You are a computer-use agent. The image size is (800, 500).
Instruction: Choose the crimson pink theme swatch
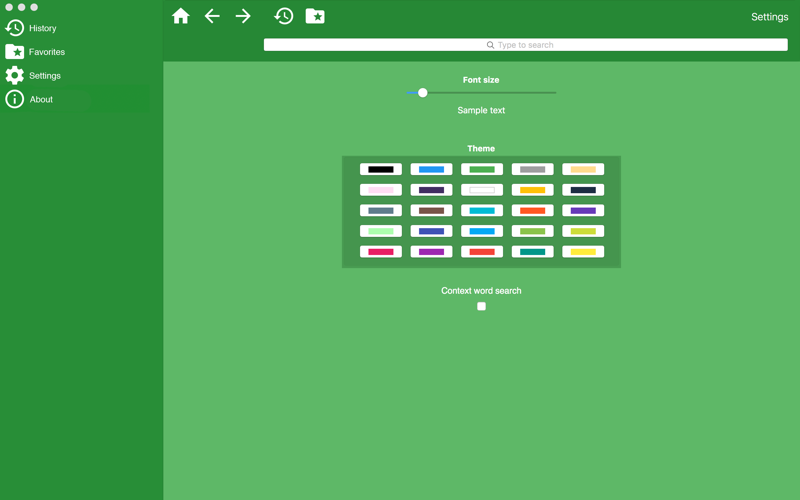click(x=381, y=252)
